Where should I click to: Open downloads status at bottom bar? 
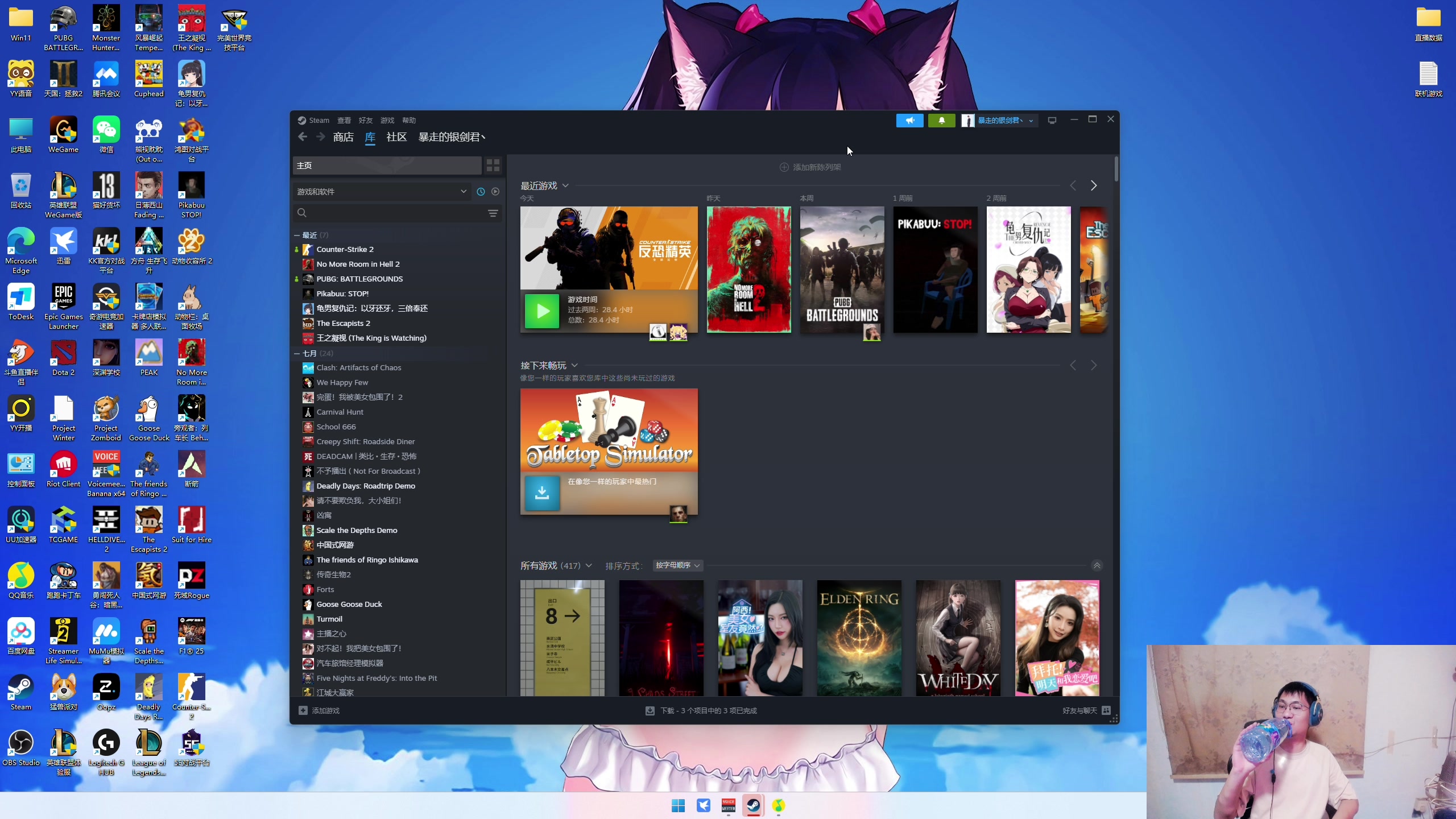pos(701,710)
